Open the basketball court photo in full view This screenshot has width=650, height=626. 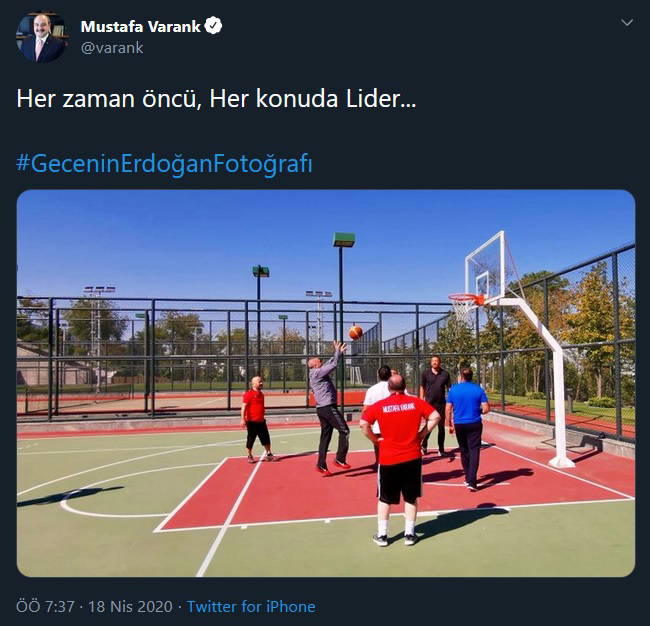pyautogui.click(x=326, y=383)
